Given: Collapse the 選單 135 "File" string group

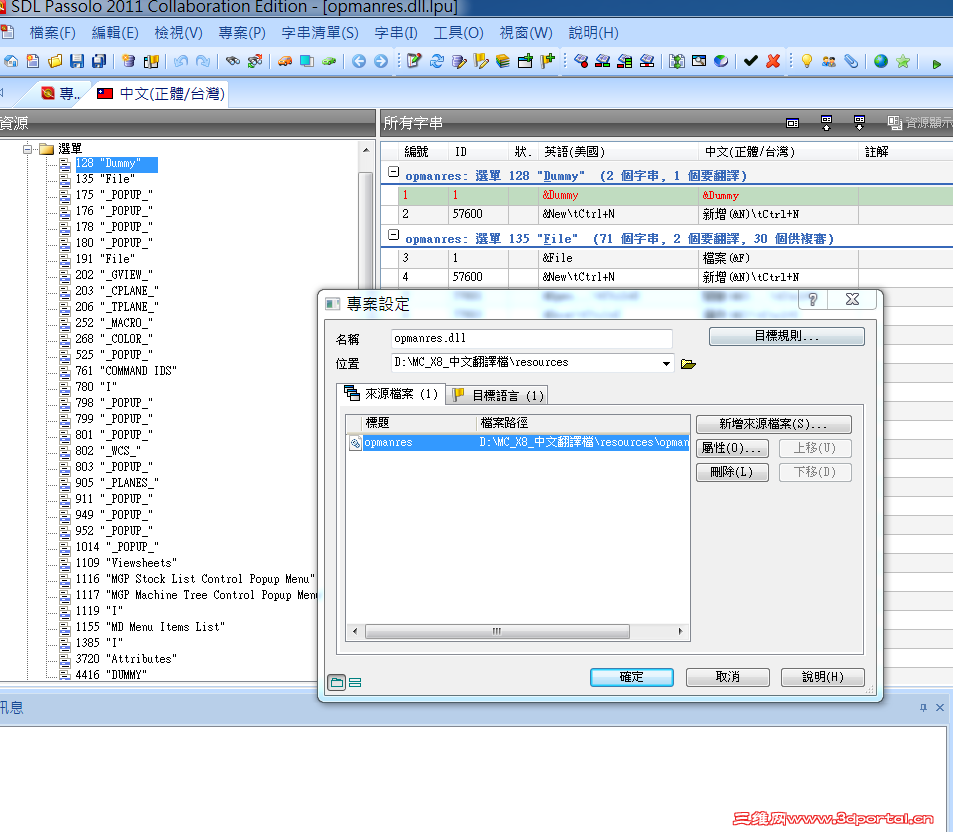Looking at the screenshot, I should click(x=393, y=235).
